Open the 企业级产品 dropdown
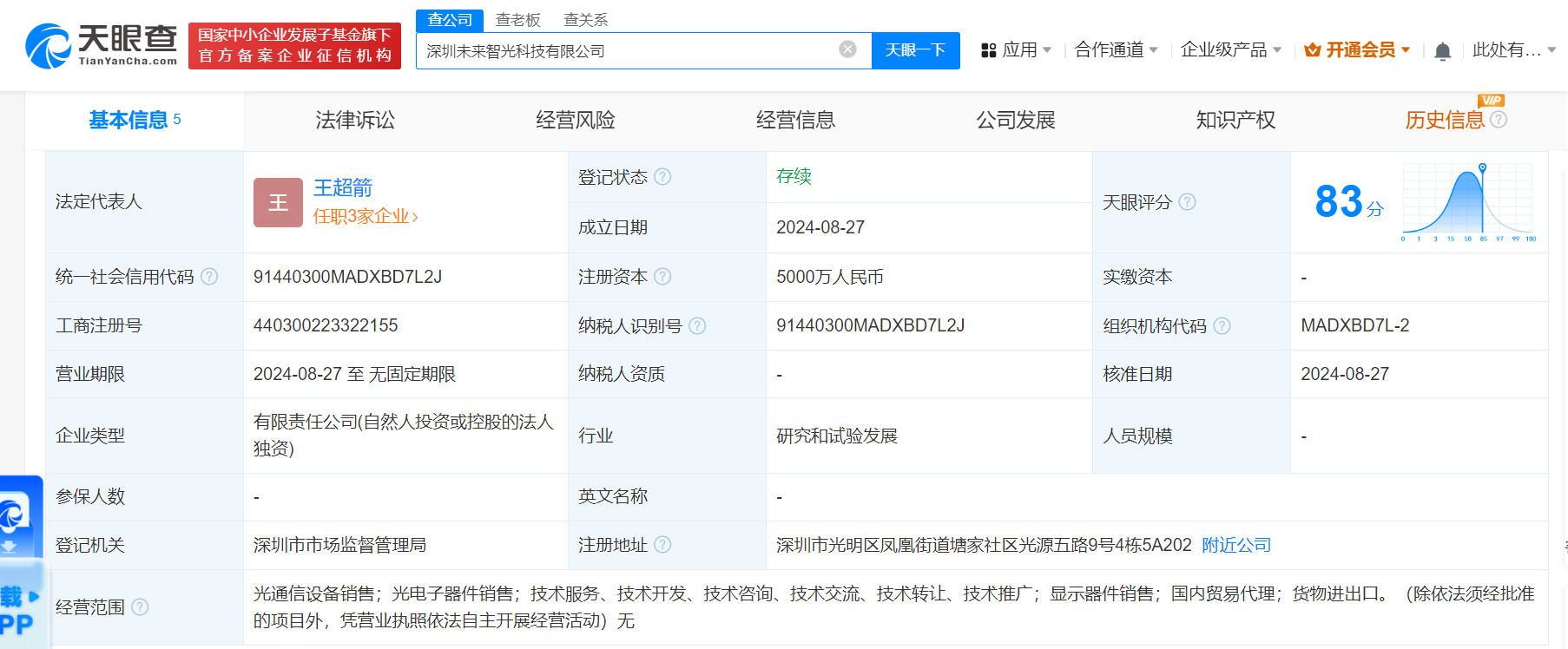Screen dimensions: 1568x649 click(1230, 50)
